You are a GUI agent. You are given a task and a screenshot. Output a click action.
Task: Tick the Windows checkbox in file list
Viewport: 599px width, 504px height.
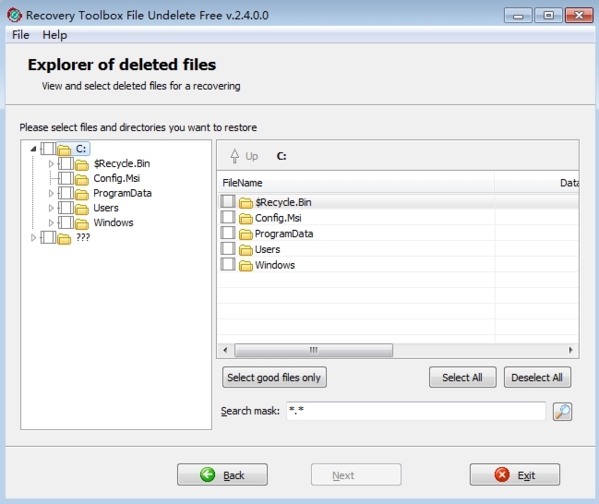click(228, 264)
